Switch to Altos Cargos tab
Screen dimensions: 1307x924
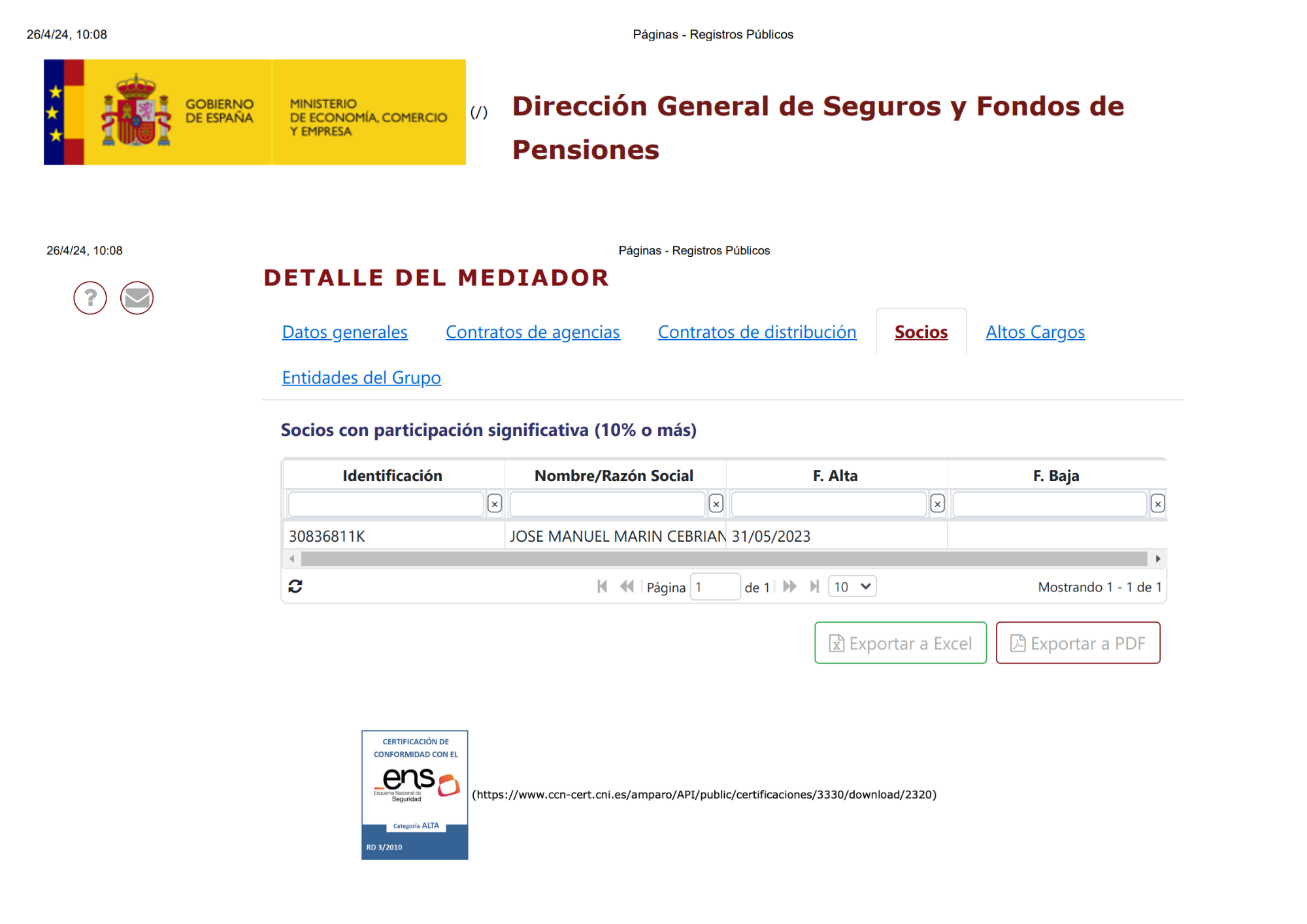tap(1035, 332)
